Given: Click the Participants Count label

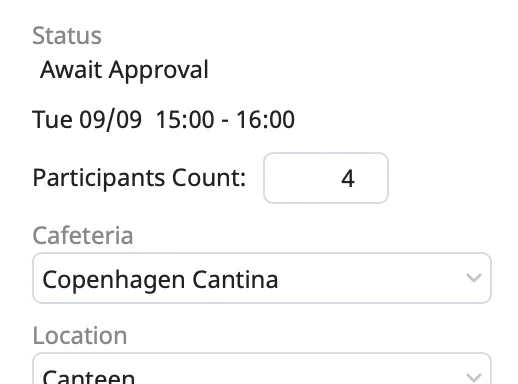Looking at the screenshot, I should click(139, 178).
